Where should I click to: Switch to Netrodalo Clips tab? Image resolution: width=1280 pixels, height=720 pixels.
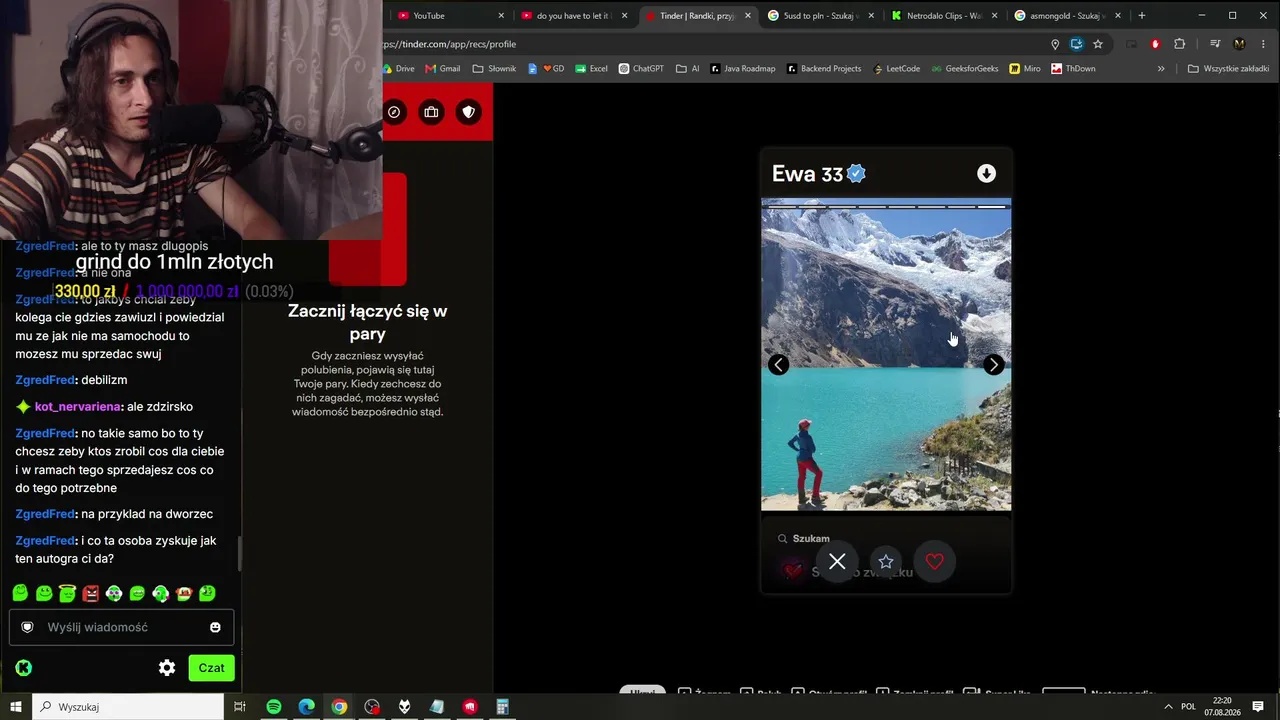click(x=943, y=16)
